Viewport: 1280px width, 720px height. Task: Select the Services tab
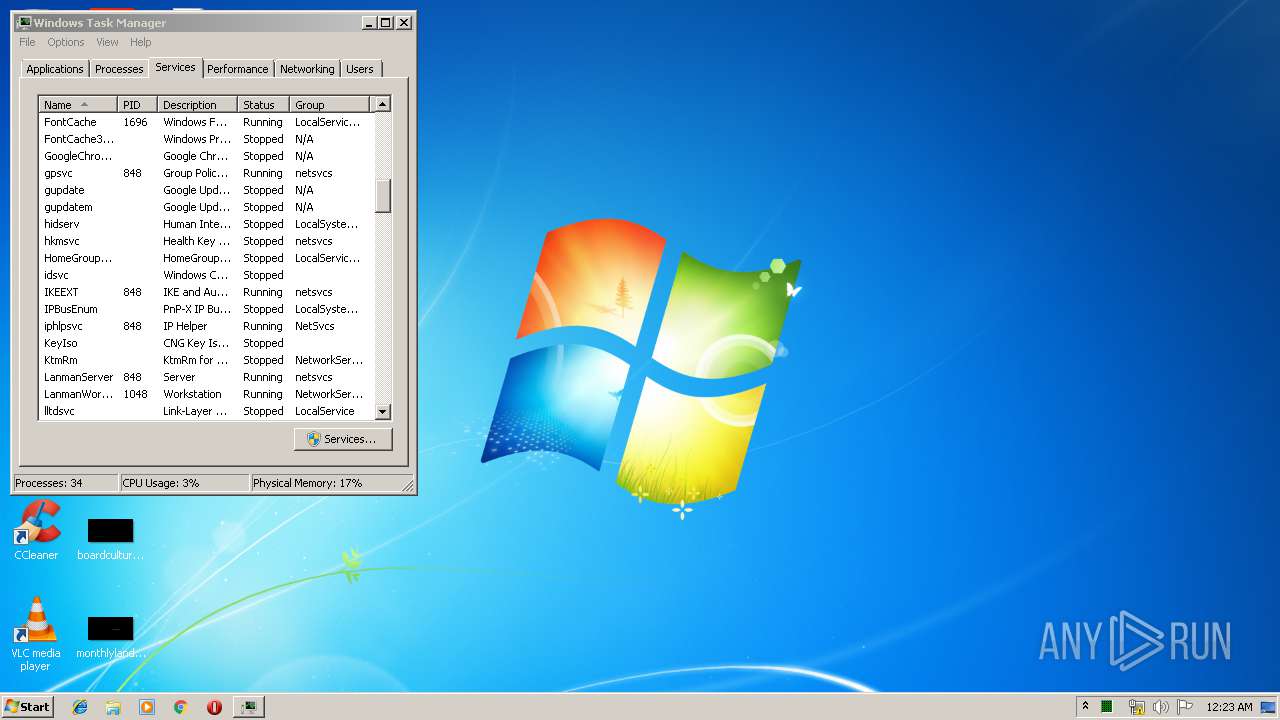tap(175, 67)
